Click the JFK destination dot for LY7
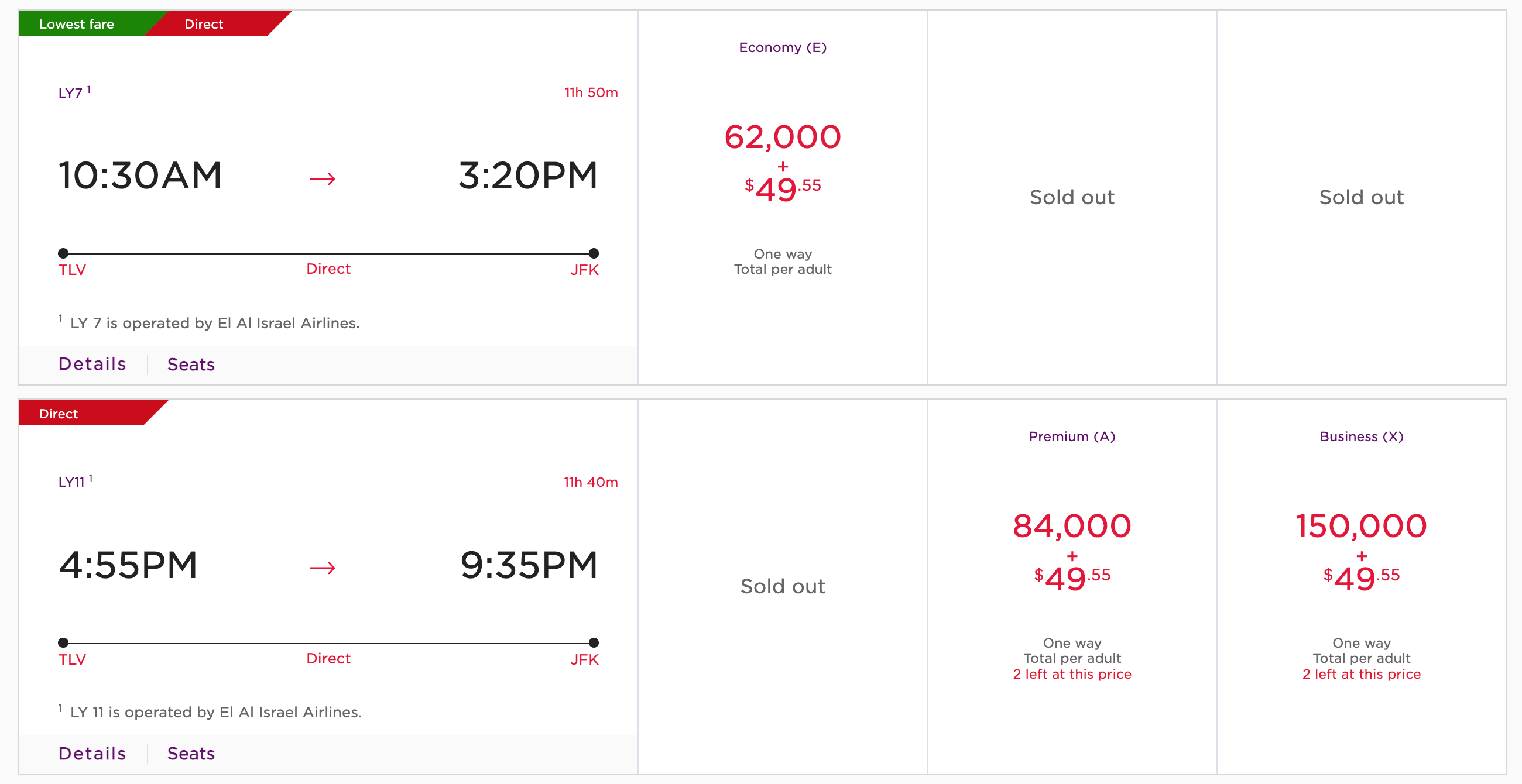Viewport: 1522px width, 784px height. (x=594, y=253)
